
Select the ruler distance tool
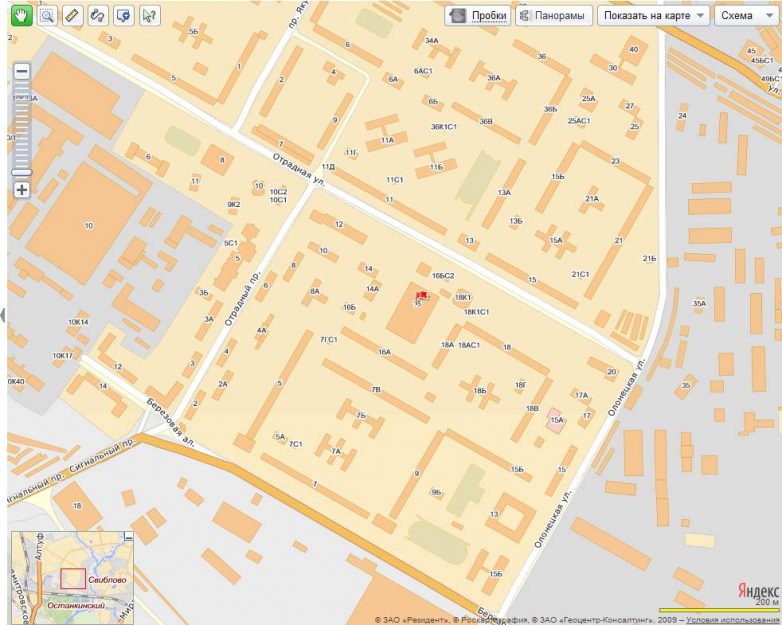click(72, 15)
